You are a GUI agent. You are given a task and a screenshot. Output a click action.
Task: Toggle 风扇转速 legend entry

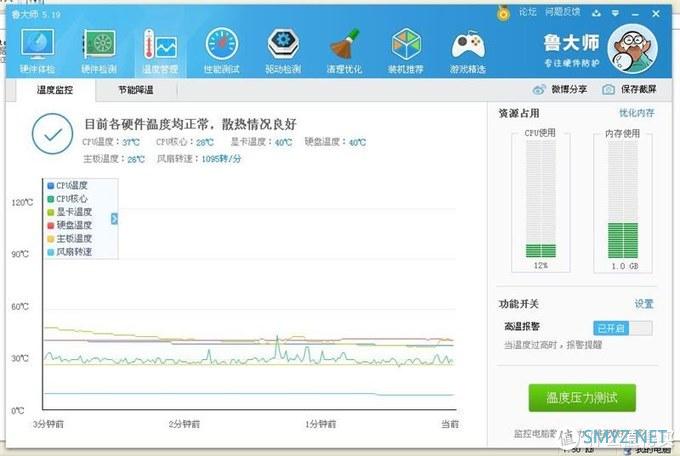click(x=69, y=252)
